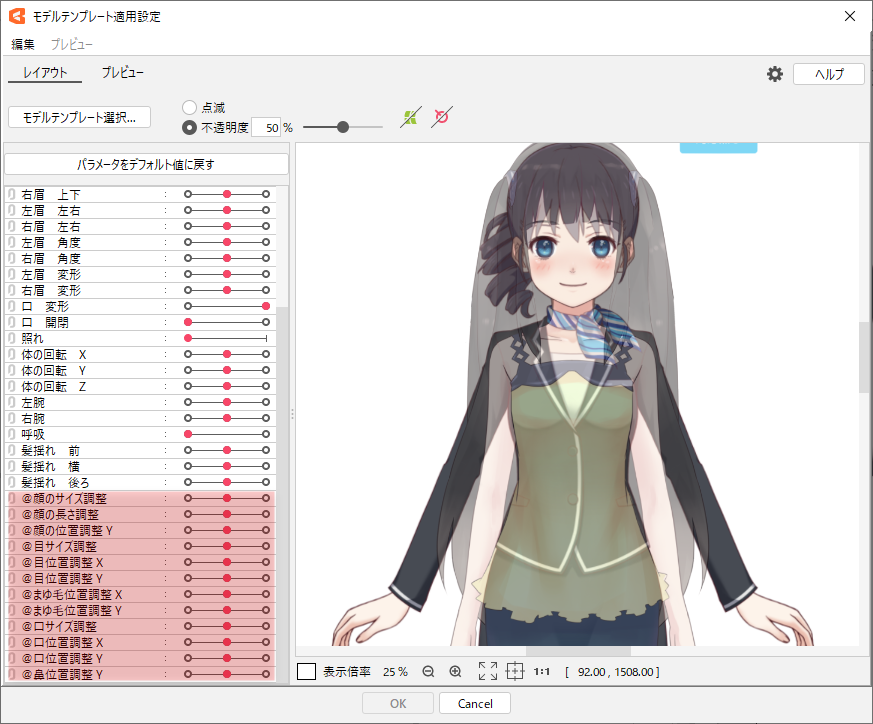Click the 口 開閉 parameter slider
This screenshot has width=873, height=724.
coord(227,322)
